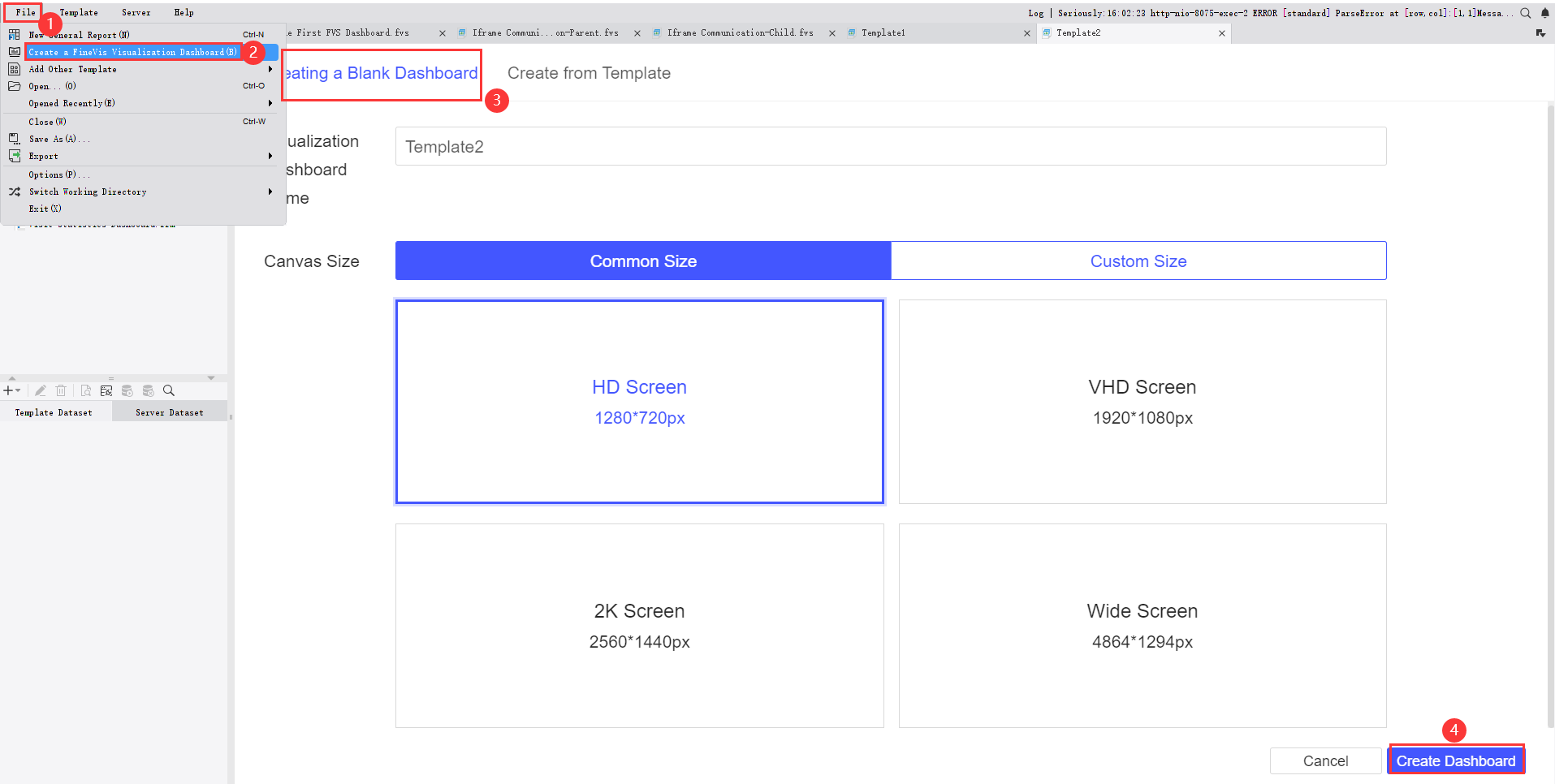Image resolution: width=1555 pixels, height=784 pixels.
Task: Open the dataset preview icon
Action: tap(86, 390)
